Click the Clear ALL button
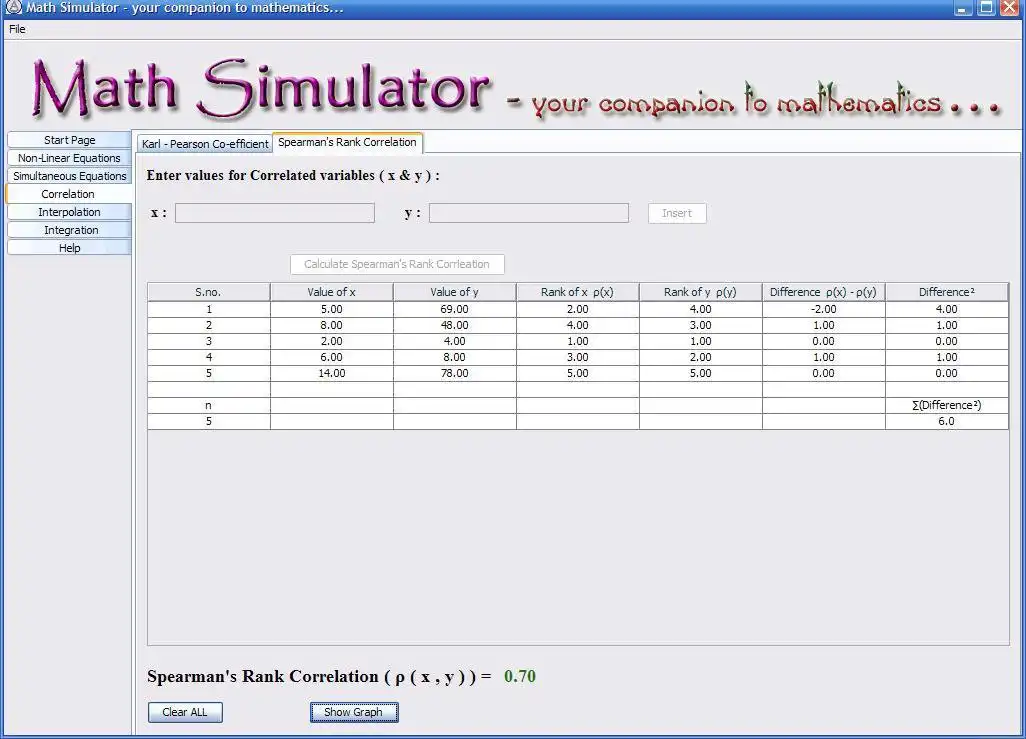 [185, 712]
